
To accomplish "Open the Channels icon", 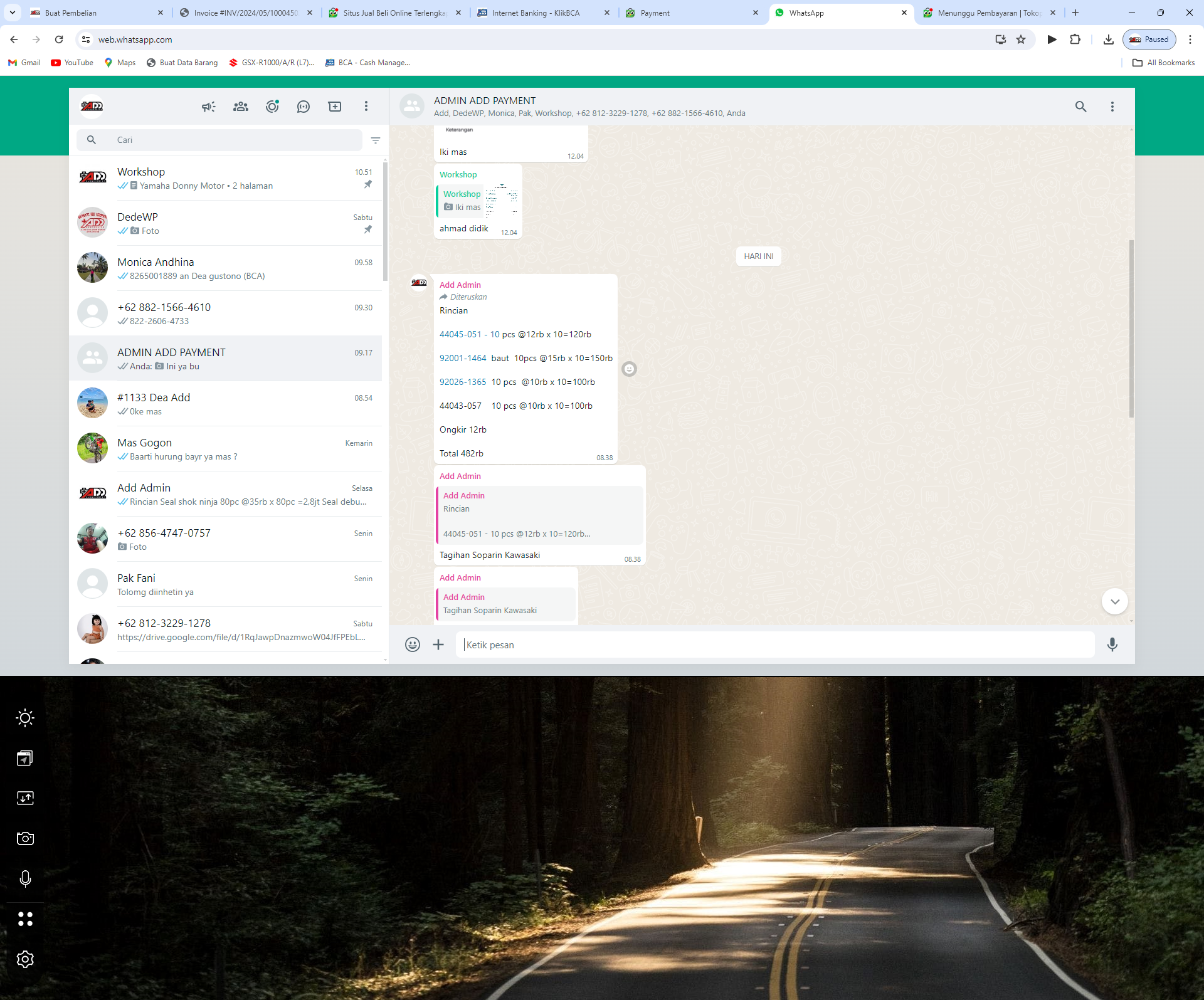I will [304, 107].
